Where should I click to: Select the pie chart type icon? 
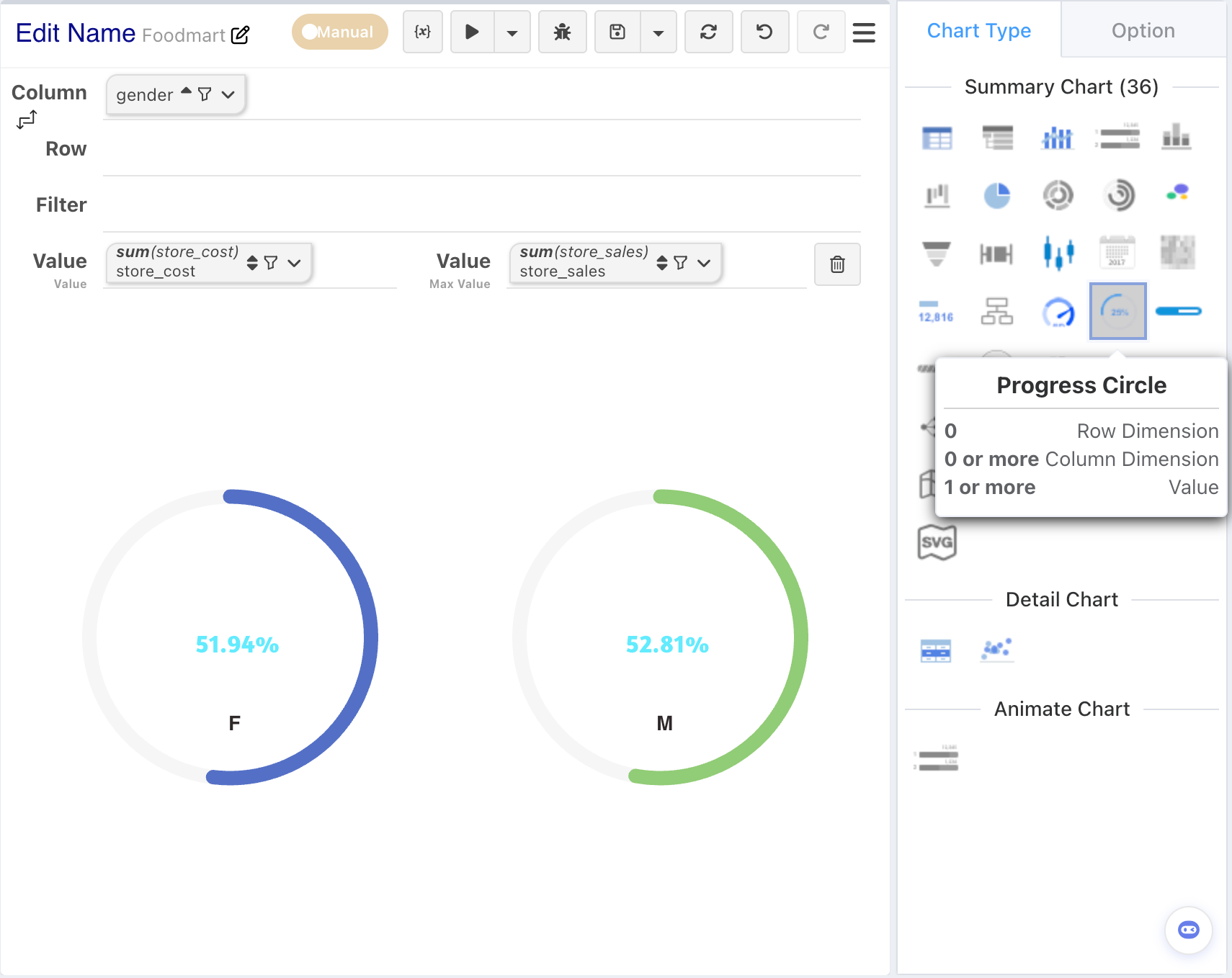pos(997,195)
